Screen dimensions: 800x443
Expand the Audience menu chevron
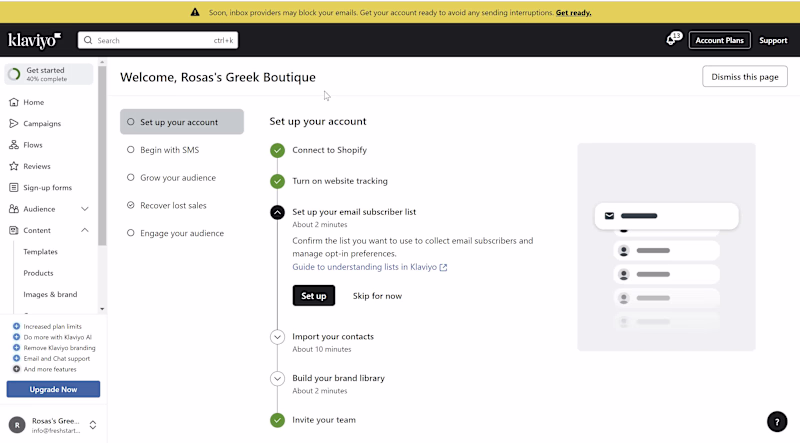click(85, 209)
